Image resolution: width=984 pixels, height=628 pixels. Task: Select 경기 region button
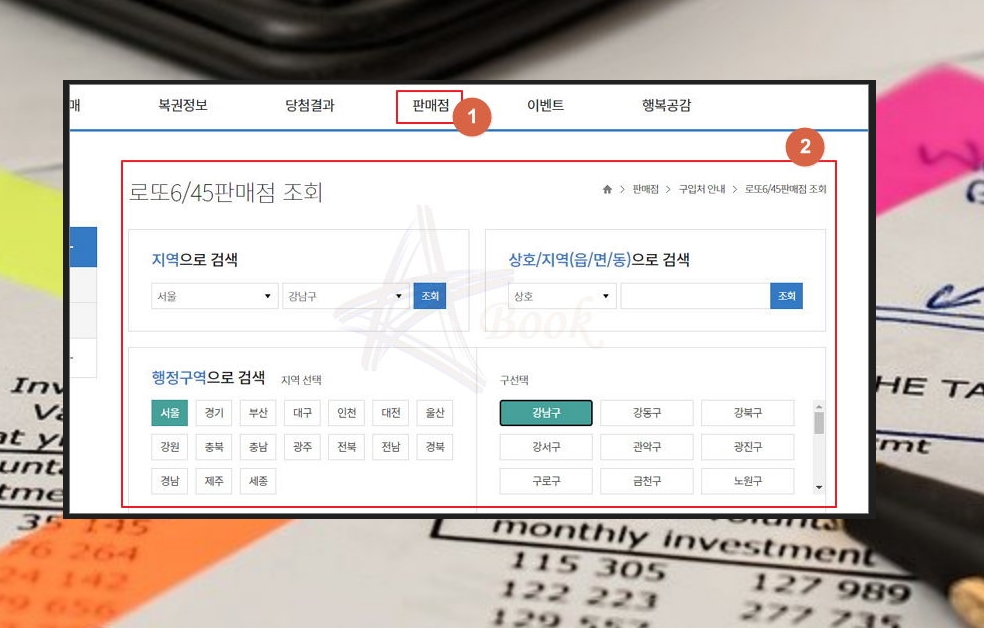pyautogui.click(x=214, y=413)
